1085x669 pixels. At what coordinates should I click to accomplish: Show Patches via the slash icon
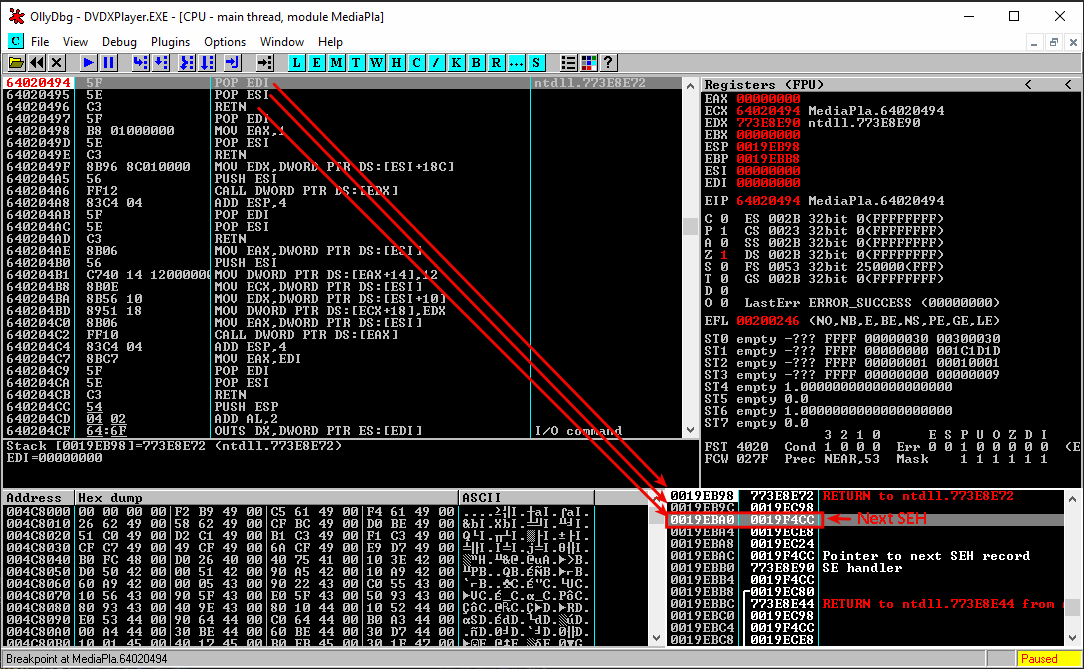pyautogui.click(x=436, y=63)
